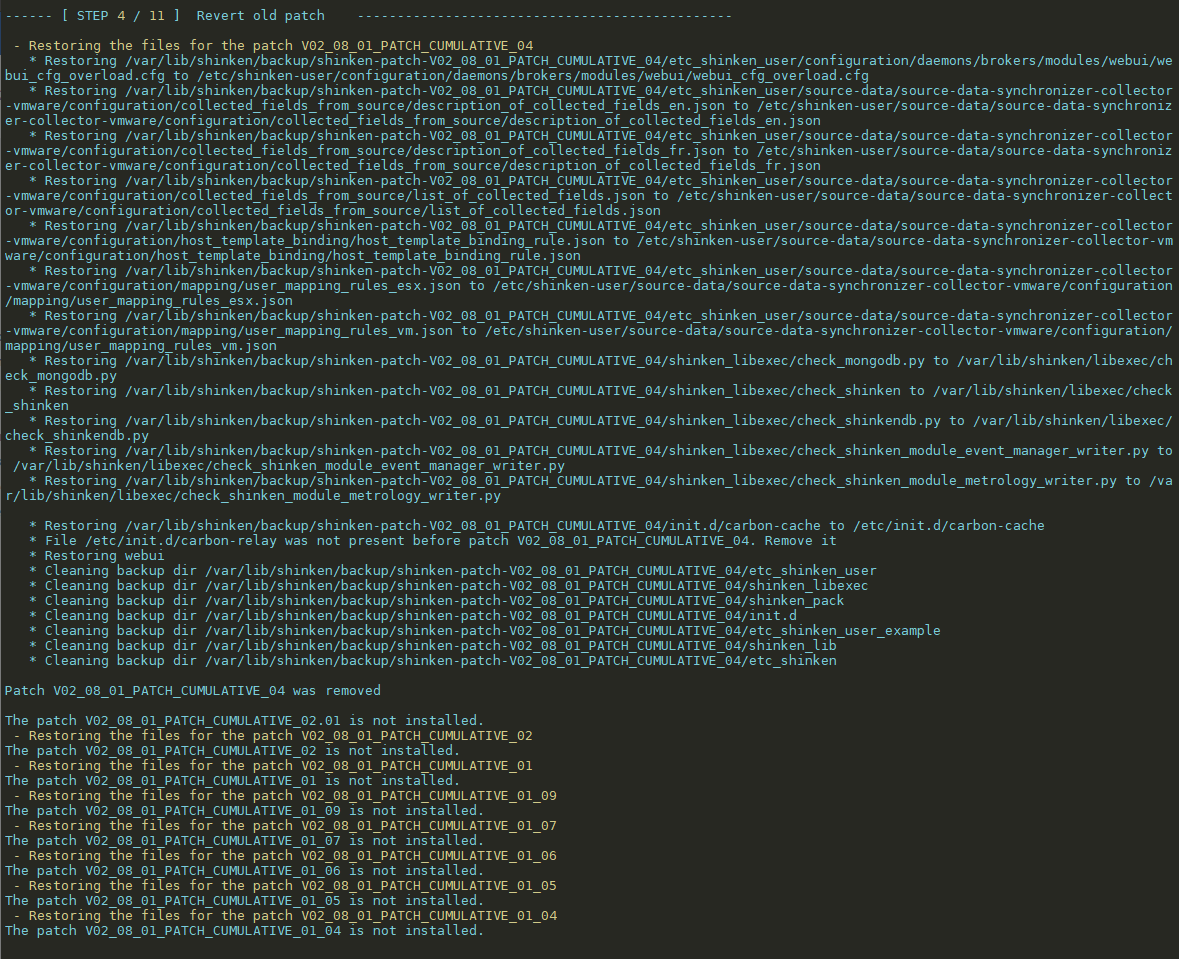Click the 'Patch V02_08_01_PATCH_CUMULATIVE_04 was removed' message
The height and width of the screenshot is (959, 1179).
coord(193,691)
